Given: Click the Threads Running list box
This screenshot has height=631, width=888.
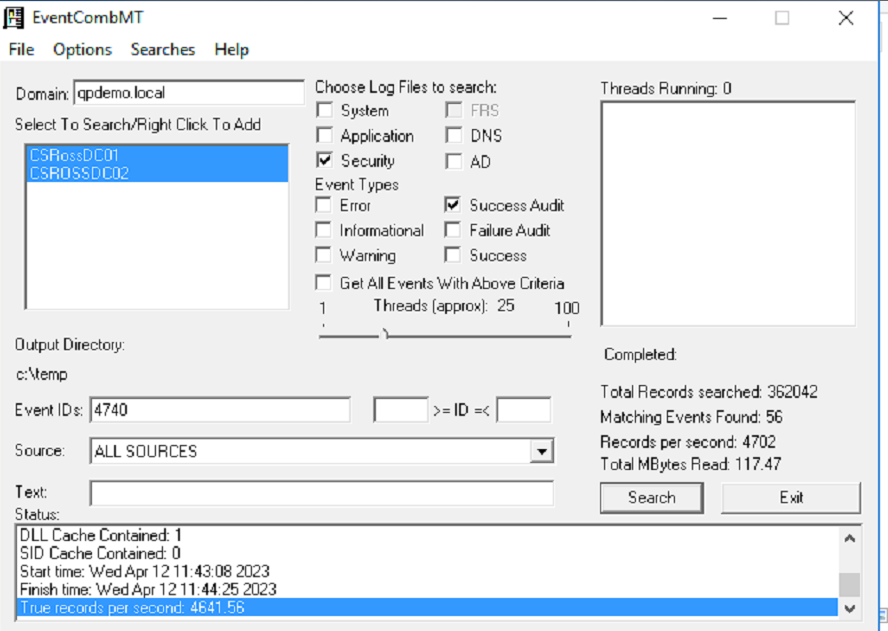Looking at the screenshot, I should coord(728,214).
